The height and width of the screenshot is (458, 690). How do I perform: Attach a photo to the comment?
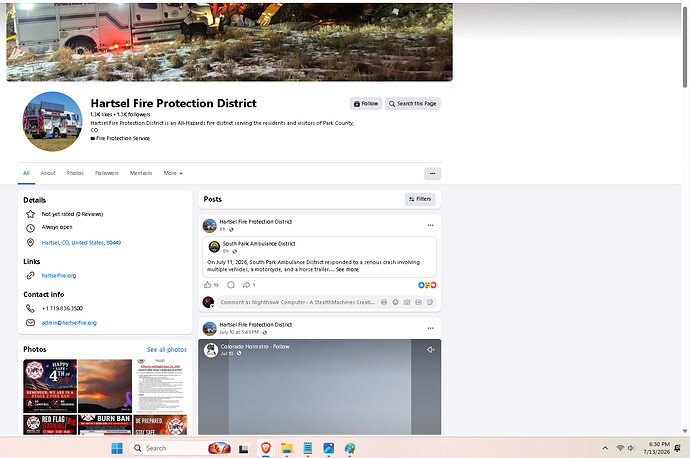pos(407,302)
